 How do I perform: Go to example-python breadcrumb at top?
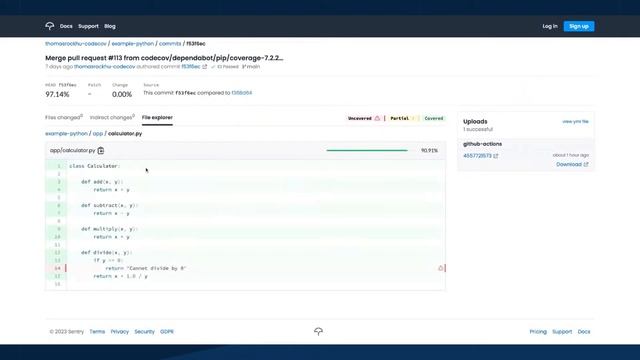(133, 44)
